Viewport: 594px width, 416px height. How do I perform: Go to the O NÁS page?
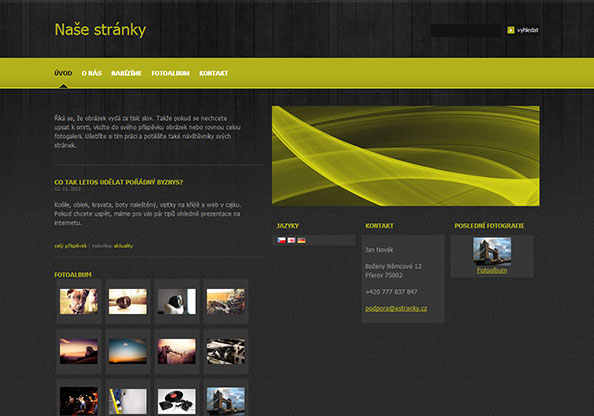point(92,73)
